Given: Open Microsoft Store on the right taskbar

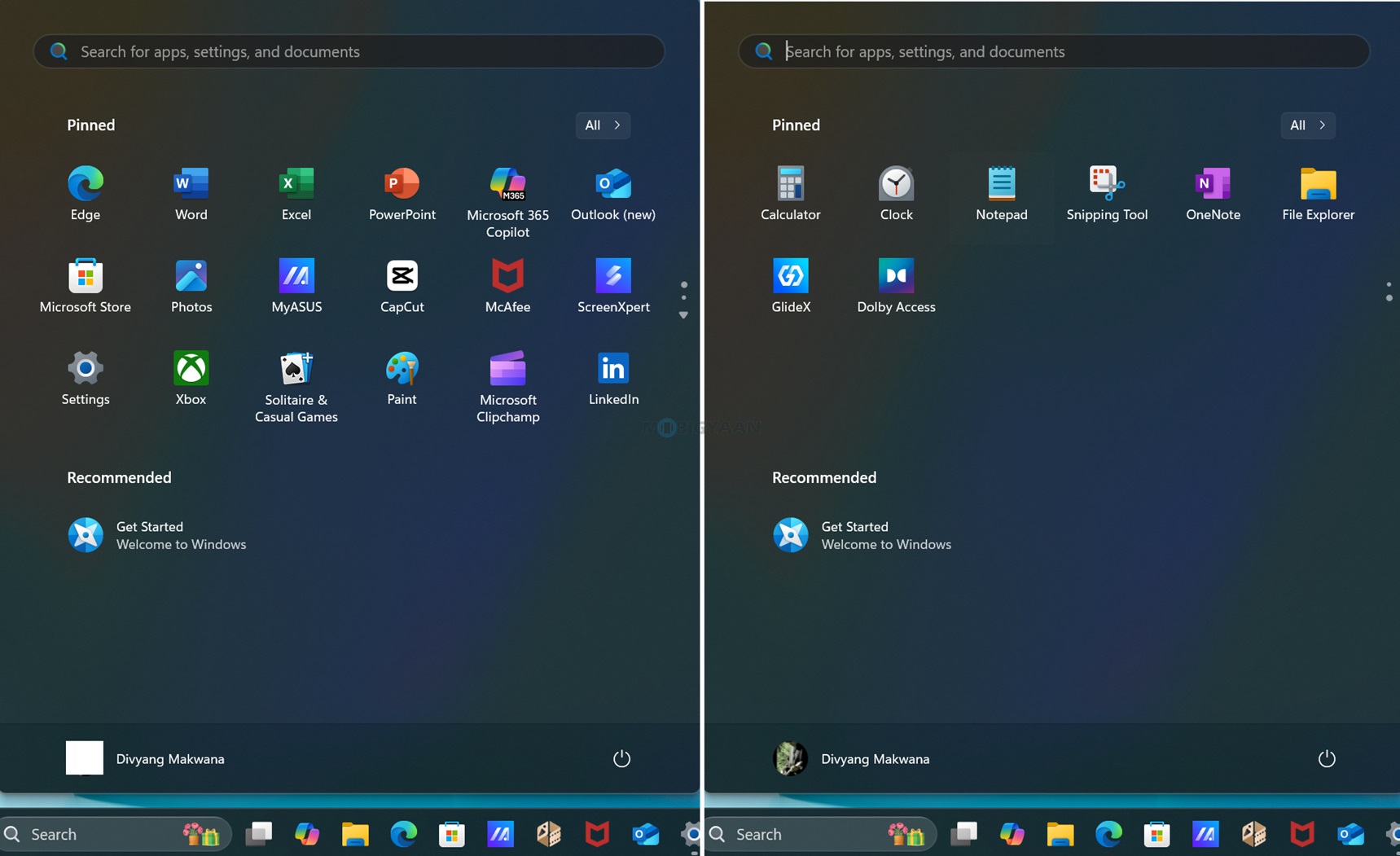Looking at the screenshot, I should tap(1157, 834).
